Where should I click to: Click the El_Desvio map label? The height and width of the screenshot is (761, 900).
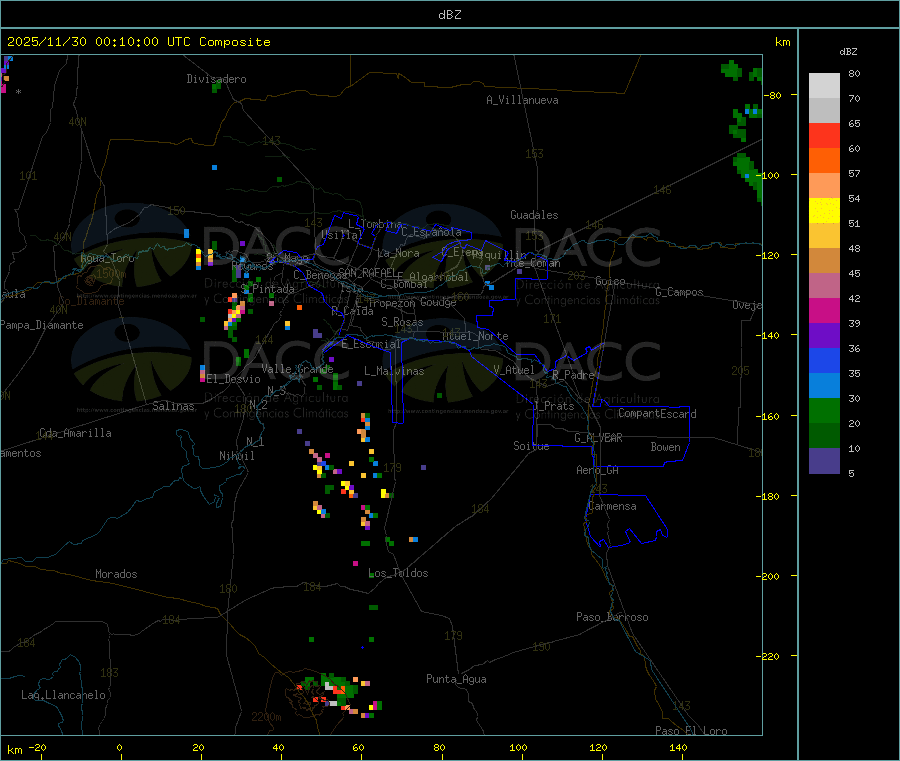pos(233,379)
